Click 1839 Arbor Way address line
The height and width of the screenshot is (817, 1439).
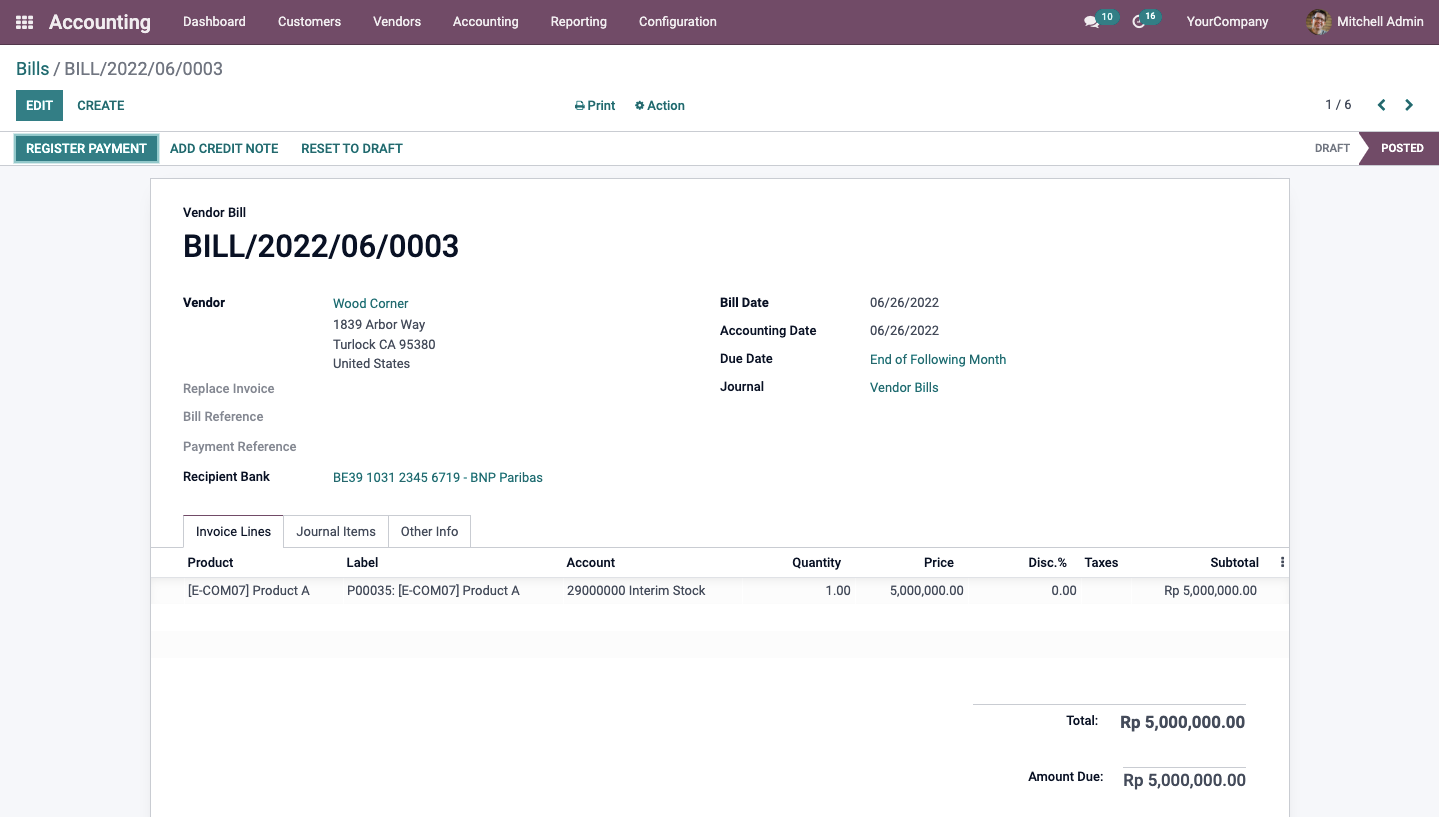379,325
